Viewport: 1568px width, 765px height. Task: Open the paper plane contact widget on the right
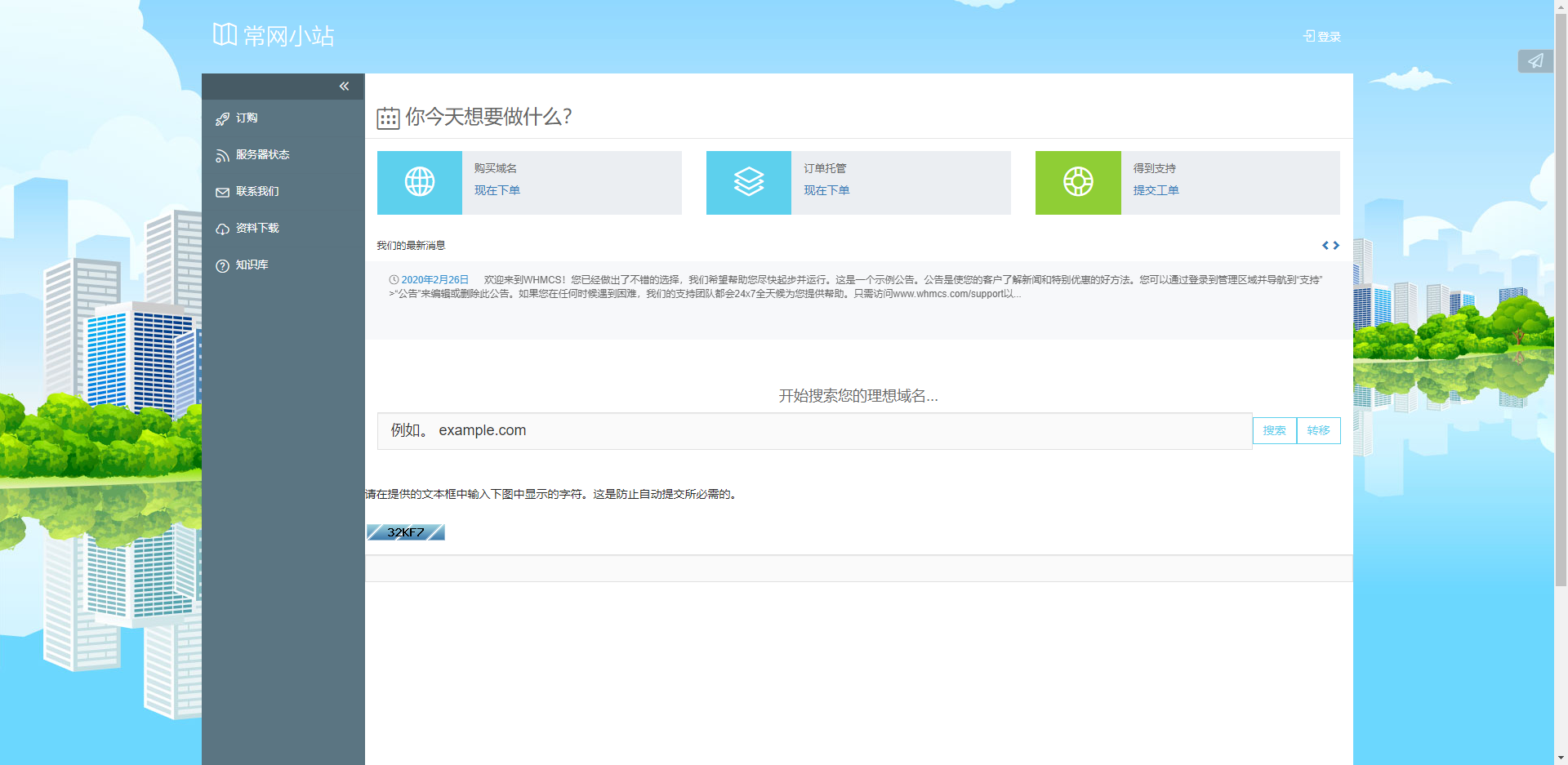click(x=1535, y=60)
